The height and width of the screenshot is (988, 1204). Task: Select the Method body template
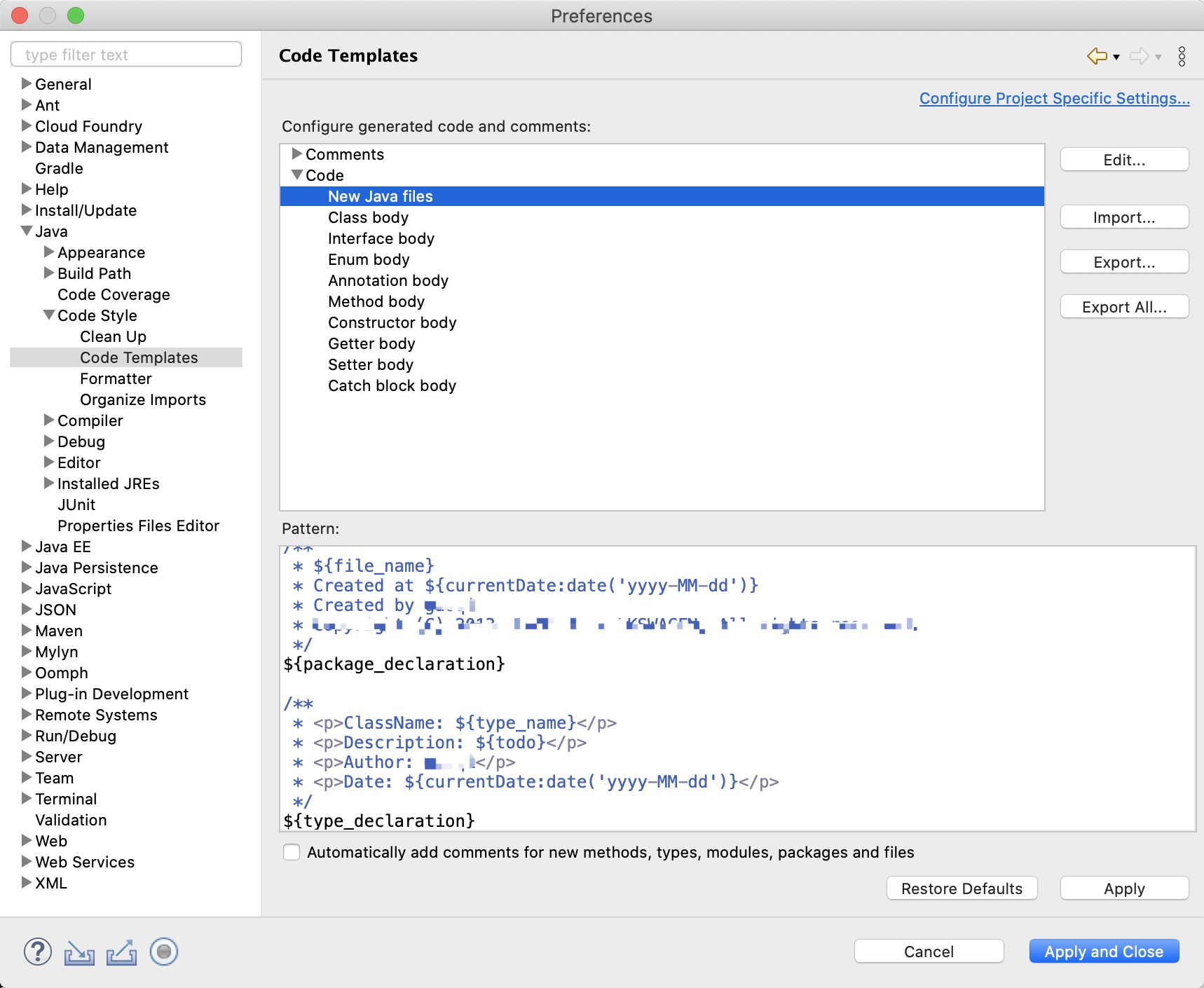[376, 301]
